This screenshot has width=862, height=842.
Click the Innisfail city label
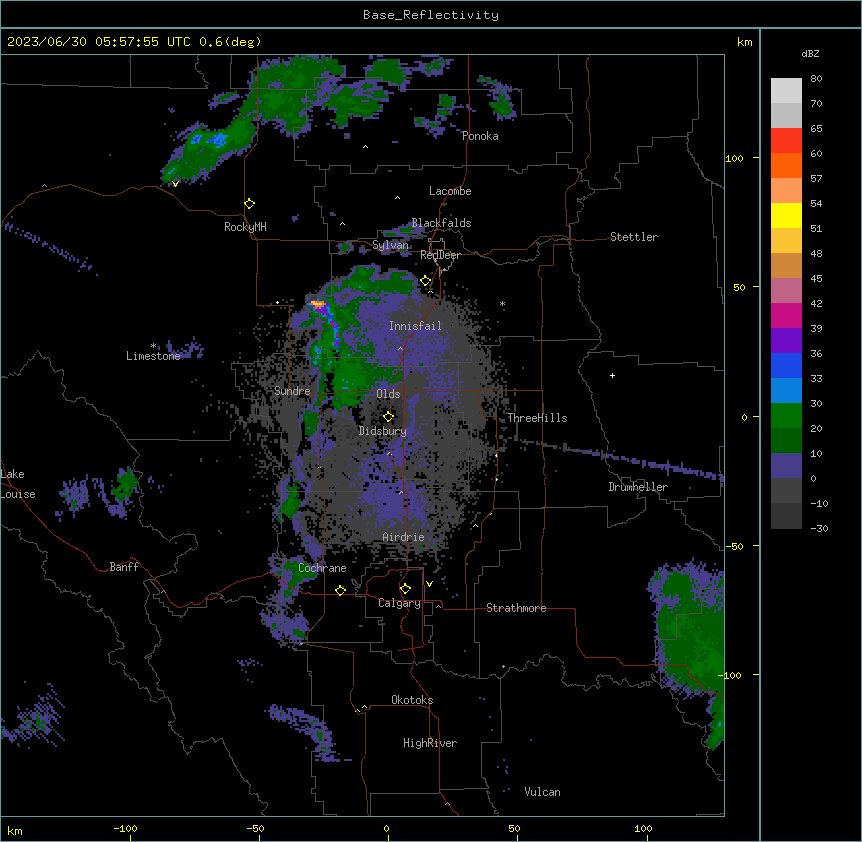[x=415, y=326]
